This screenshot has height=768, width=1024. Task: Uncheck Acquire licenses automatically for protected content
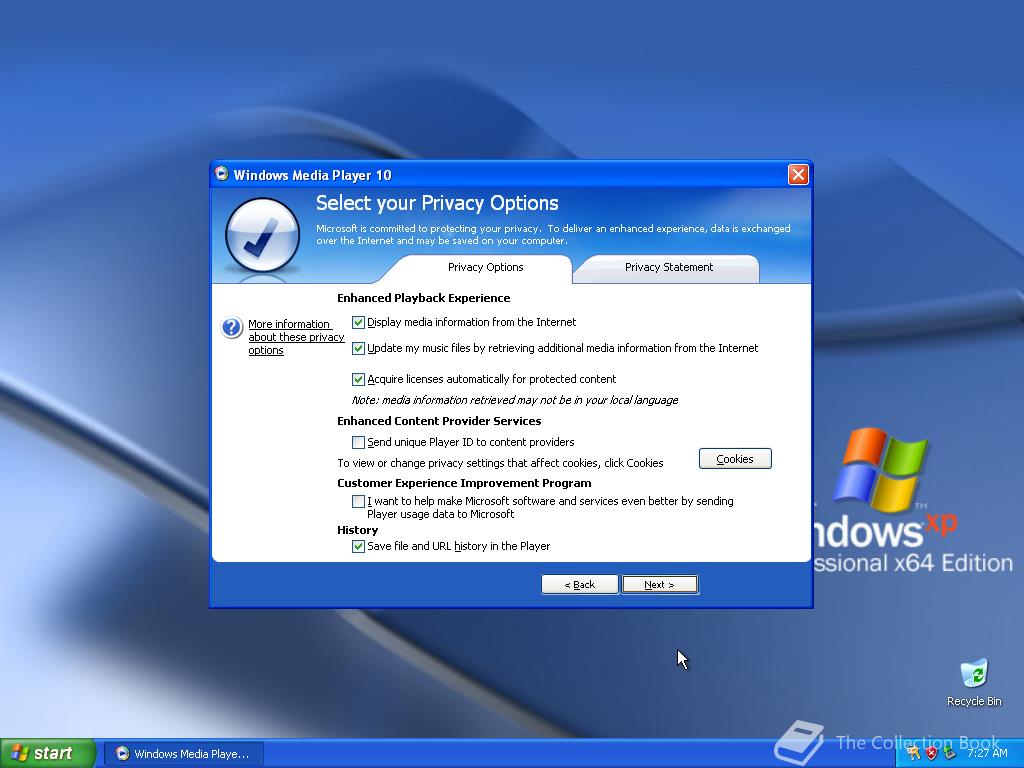(x=358, y=379)
